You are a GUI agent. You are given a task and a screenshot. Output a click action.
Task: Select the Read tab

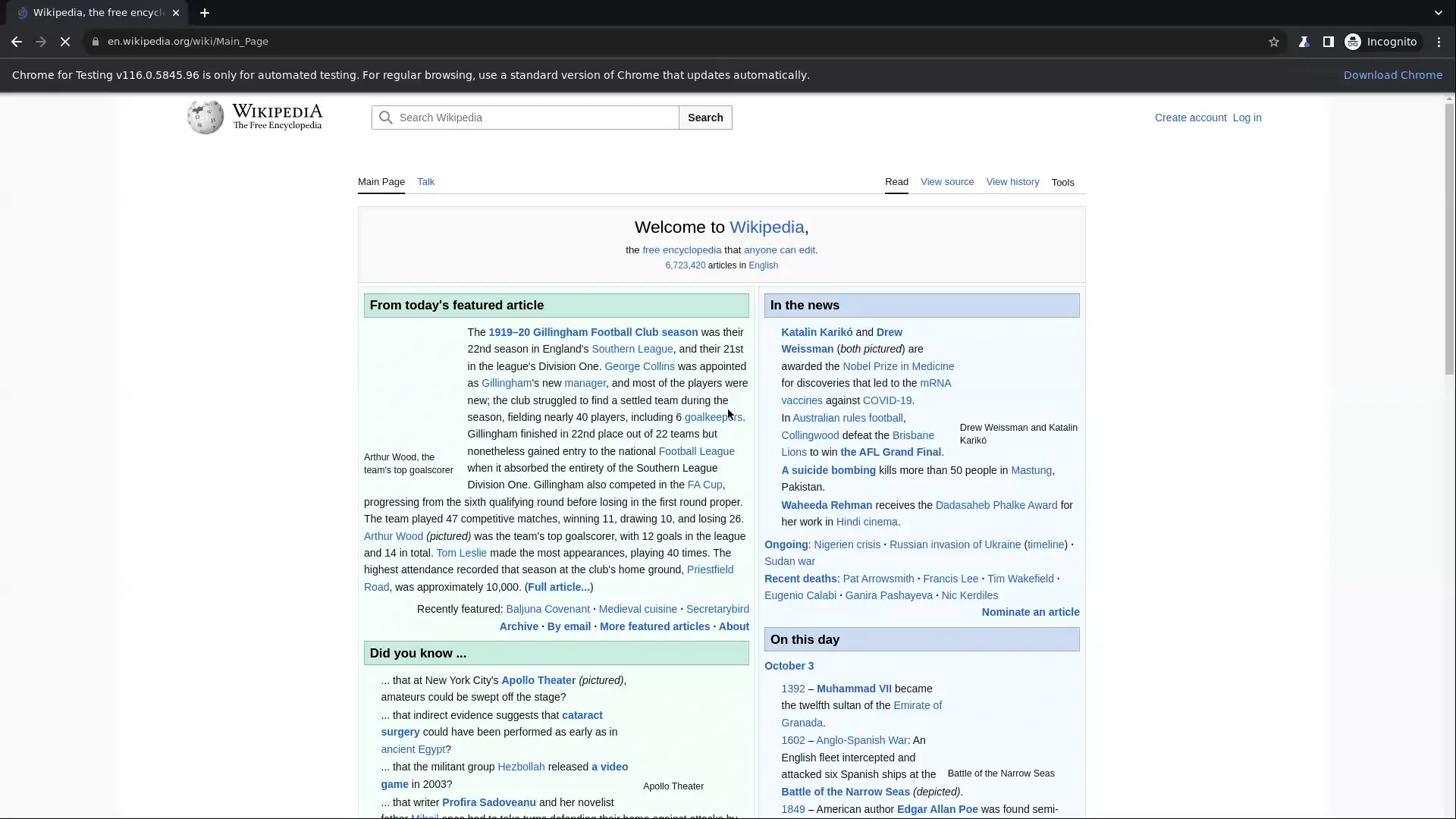(896, 182)
